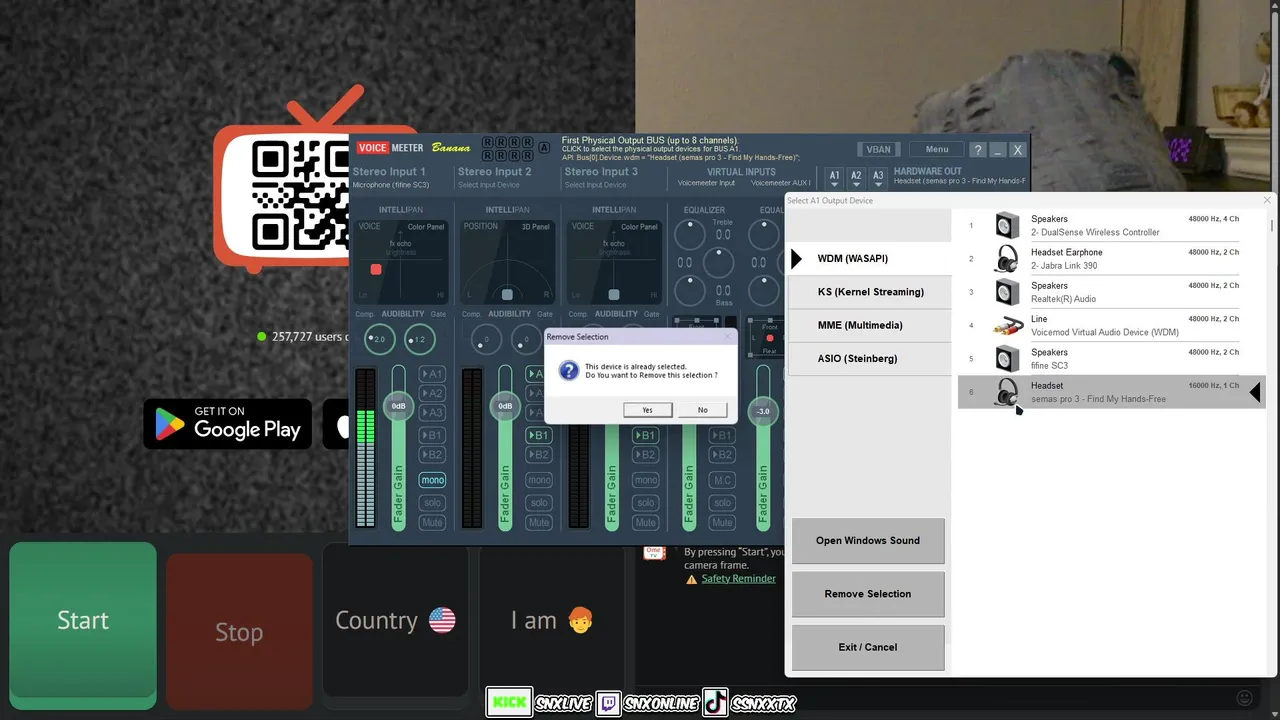Open the A3 hardware output dropdown
The image size is (1280, 720).
[878, 177]
